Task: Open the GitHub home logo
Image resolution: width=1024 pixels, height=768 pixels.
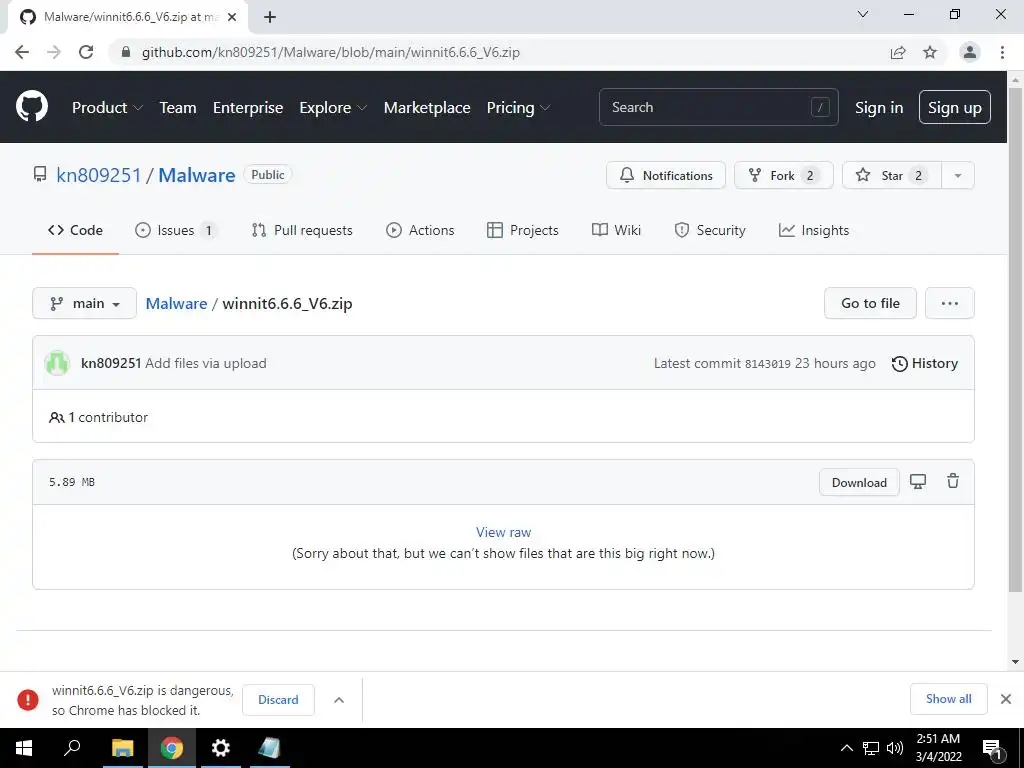Action: coord(32,106)
